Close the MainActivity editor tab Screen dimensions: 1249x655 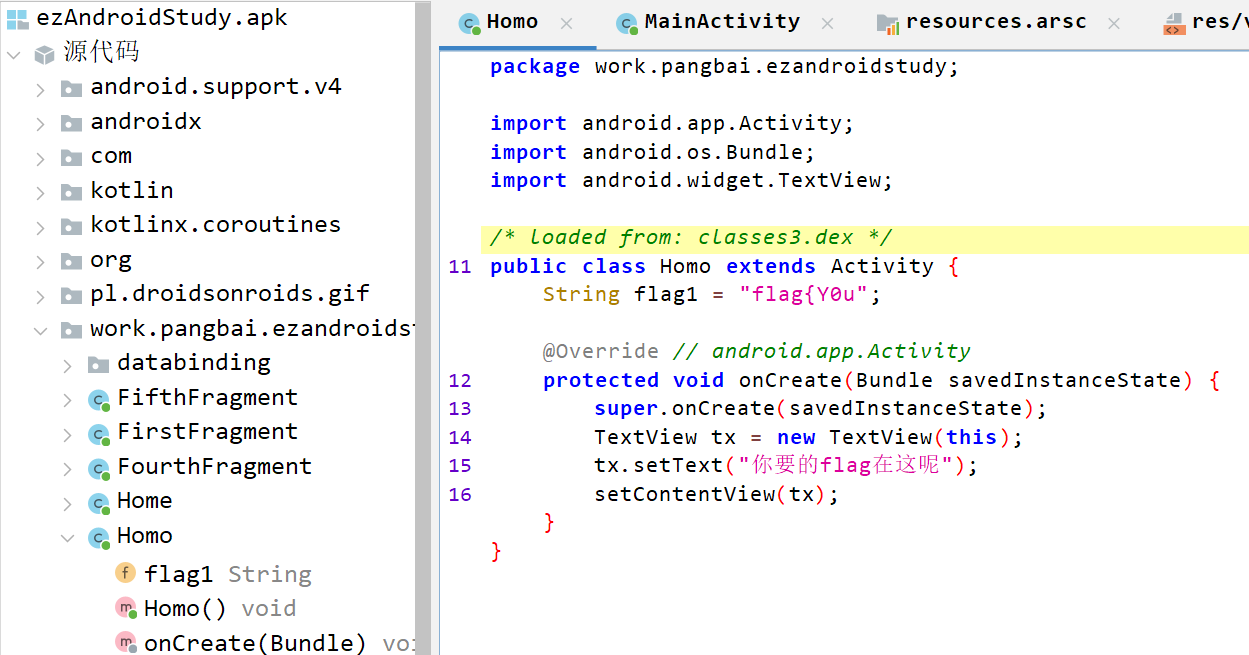(x=828, y=23)
